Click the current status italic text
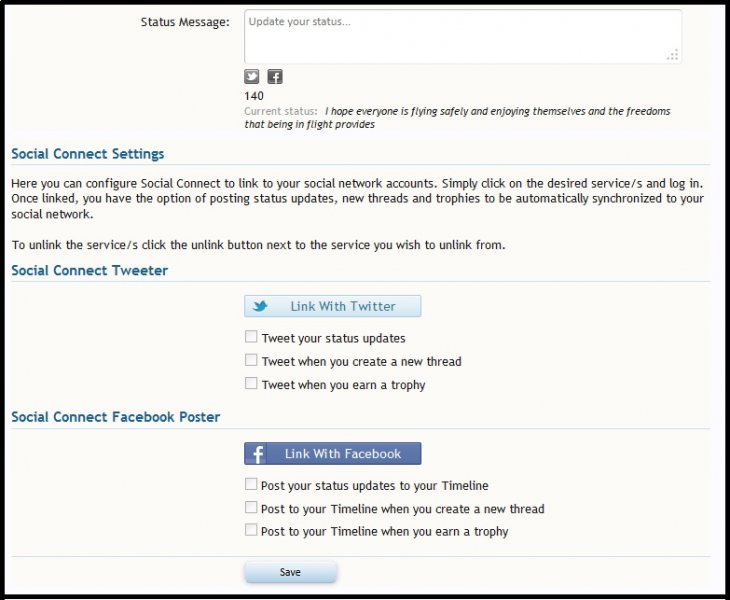 point(457,118)
